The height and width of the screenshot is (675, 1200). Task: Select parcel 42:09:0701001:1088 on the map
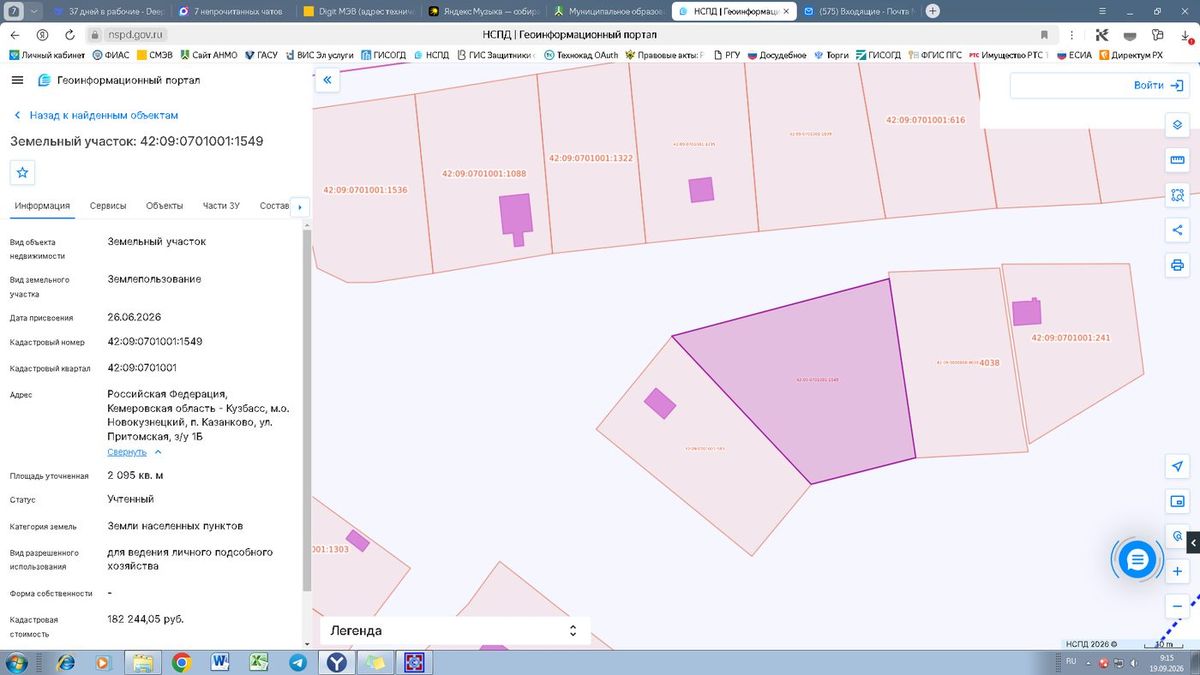pos(484,173)
